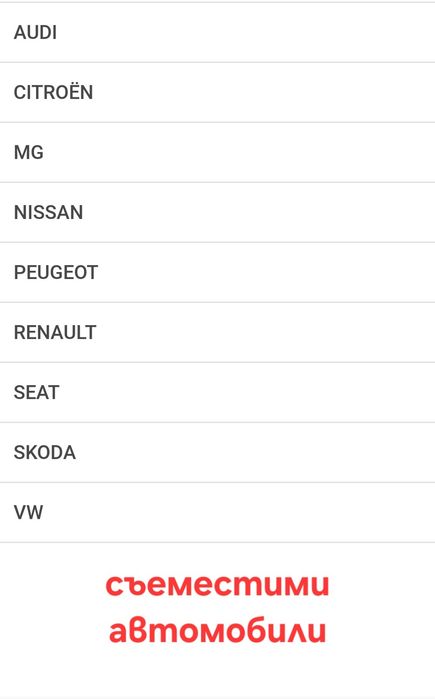
Task: Select NISSAN in the compatible cars list
Action: [x=218, y=212]
